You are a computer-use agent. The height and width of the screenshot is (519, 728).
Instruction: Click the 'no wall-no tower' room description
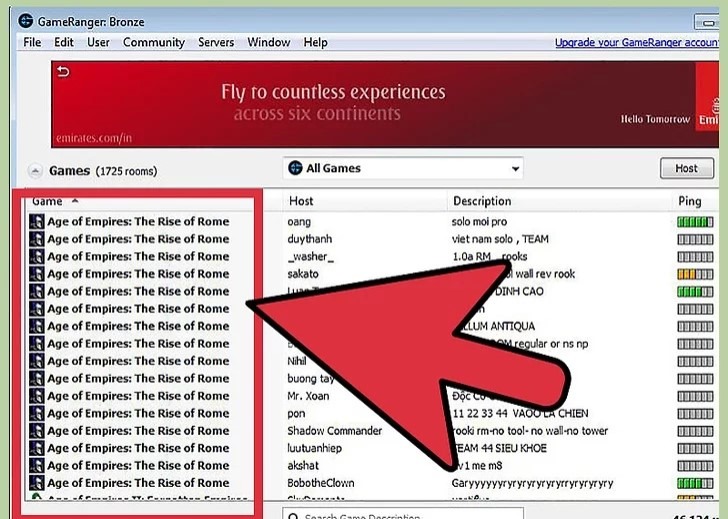point(529,431)
